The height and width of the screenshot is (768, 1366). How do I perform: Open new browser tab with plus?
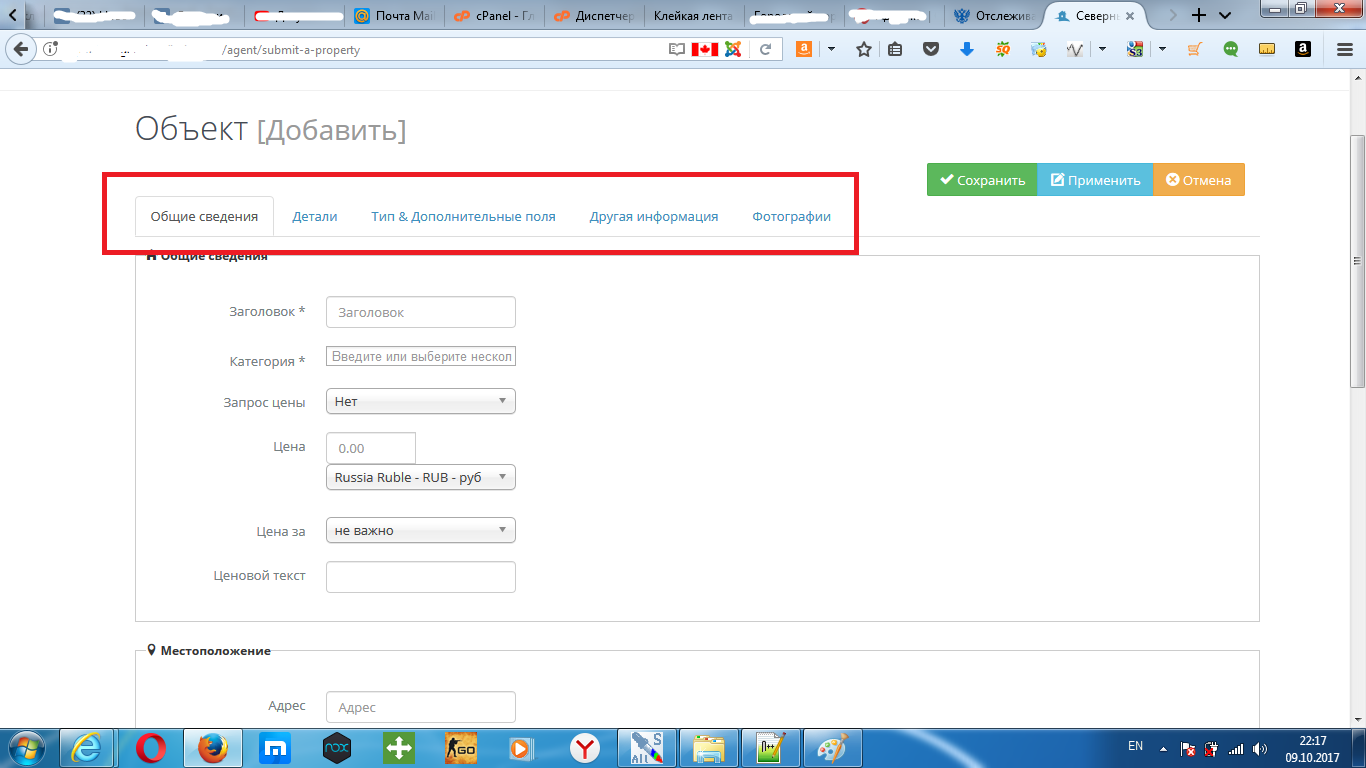[1199, 15]
